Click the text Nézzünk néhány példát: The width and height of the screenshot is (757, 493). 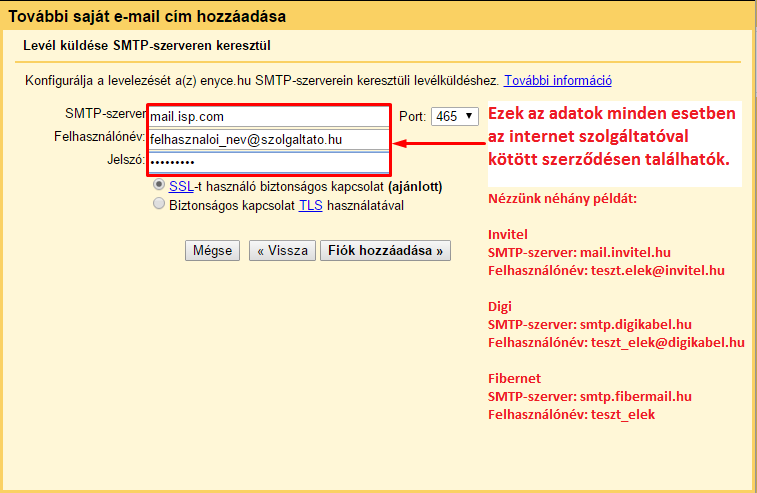(562, 198)
